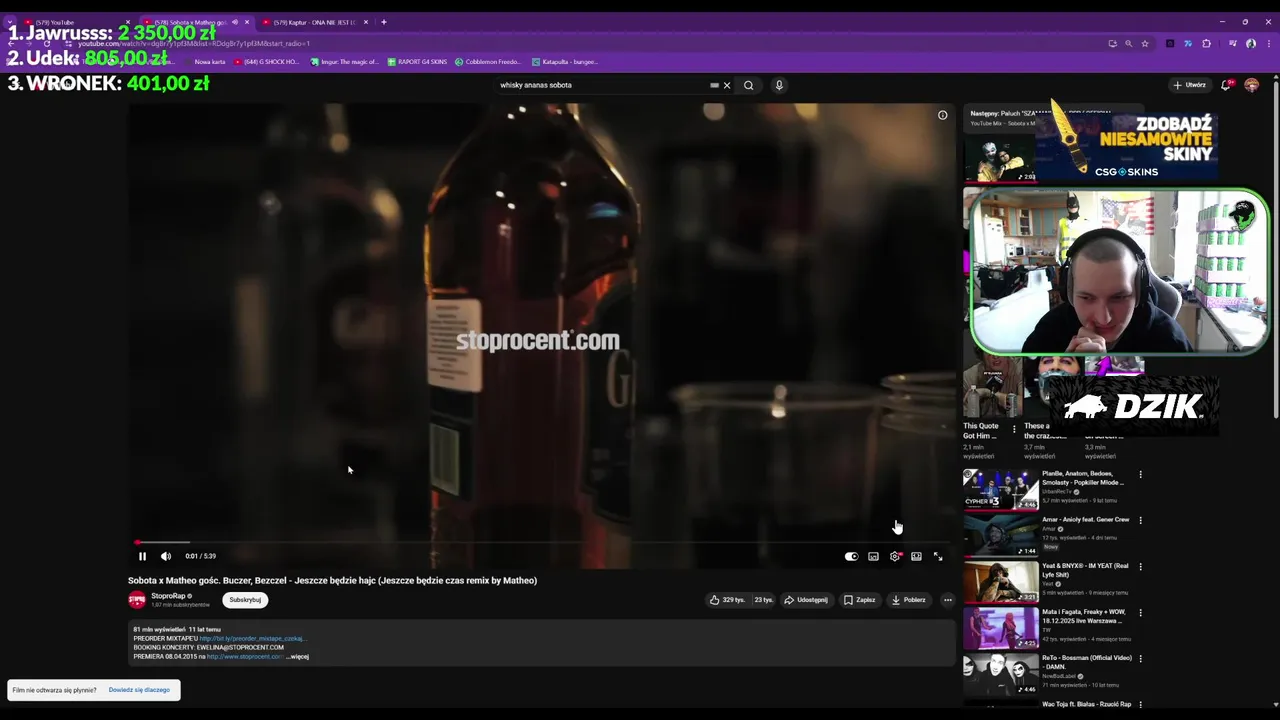Download the video with the Pobierz button
Image resolution: width=1280 pixels, height=720 pixels.
(909, 600)
